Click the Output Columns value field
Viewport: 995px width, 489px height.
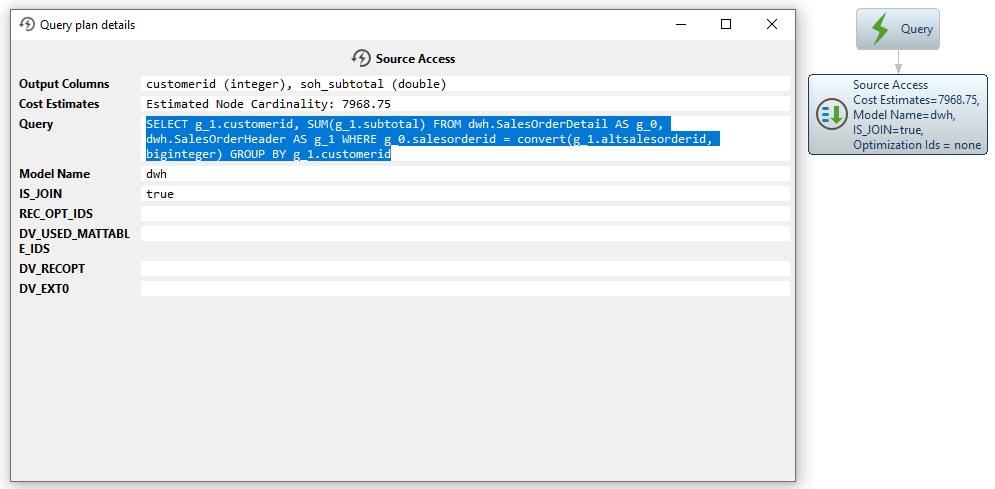click(x=465, y=84)
